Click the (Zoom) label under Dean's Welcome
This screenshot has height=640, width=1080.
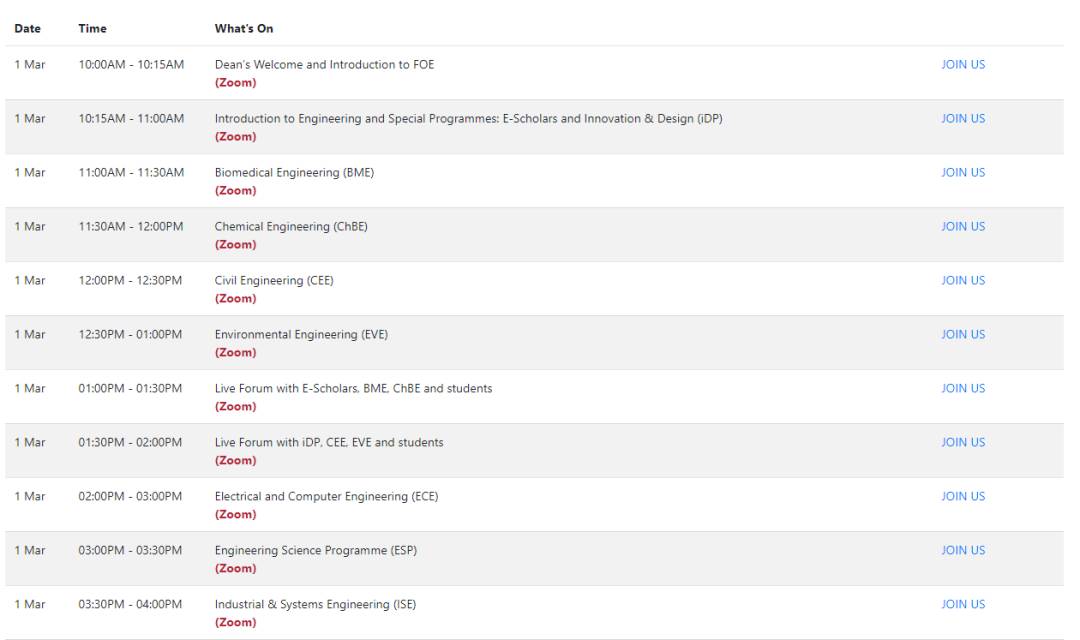235,83
